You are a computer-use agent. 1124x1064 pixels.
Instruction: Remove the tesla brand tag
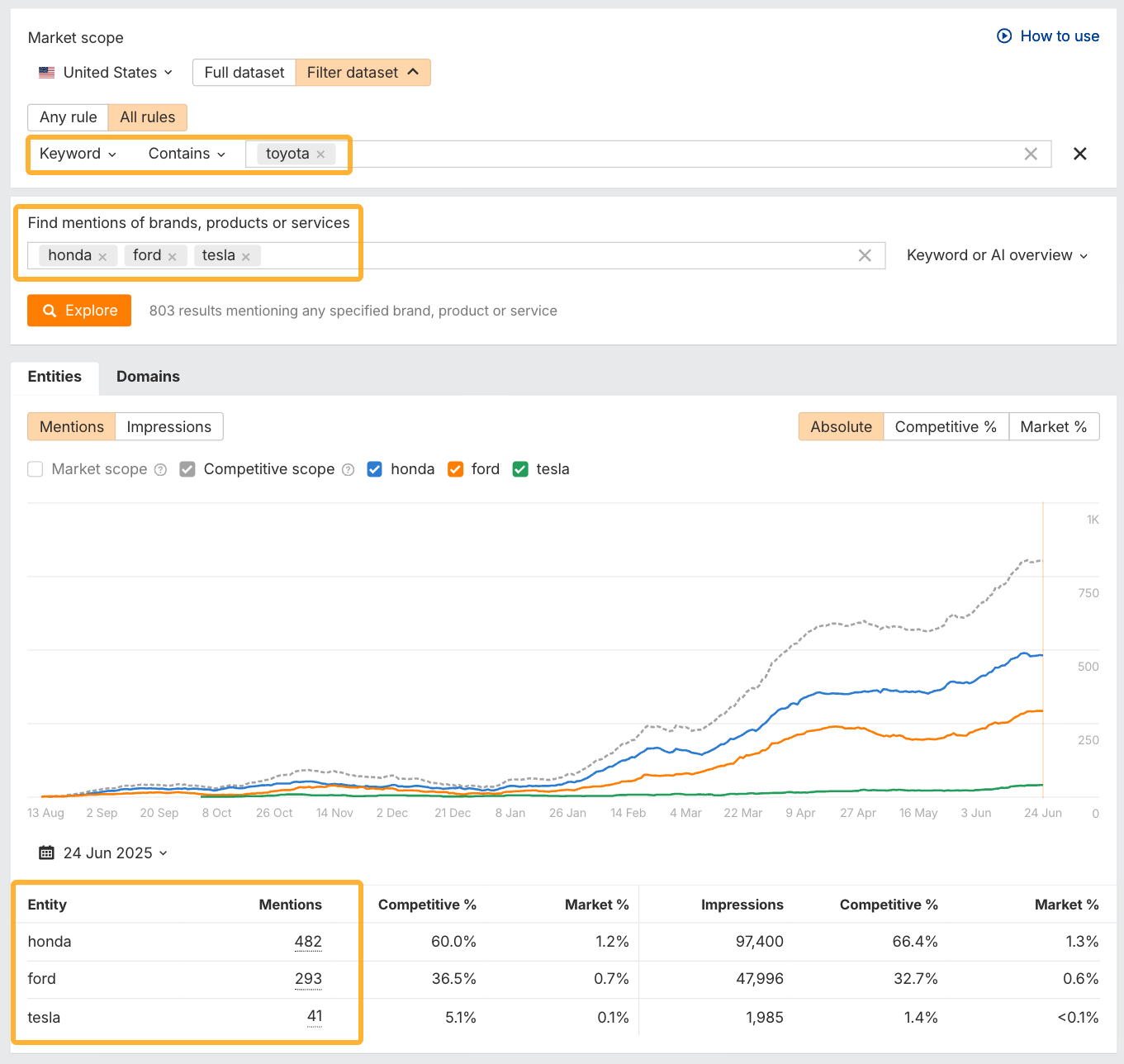click(x=246, y=255)
